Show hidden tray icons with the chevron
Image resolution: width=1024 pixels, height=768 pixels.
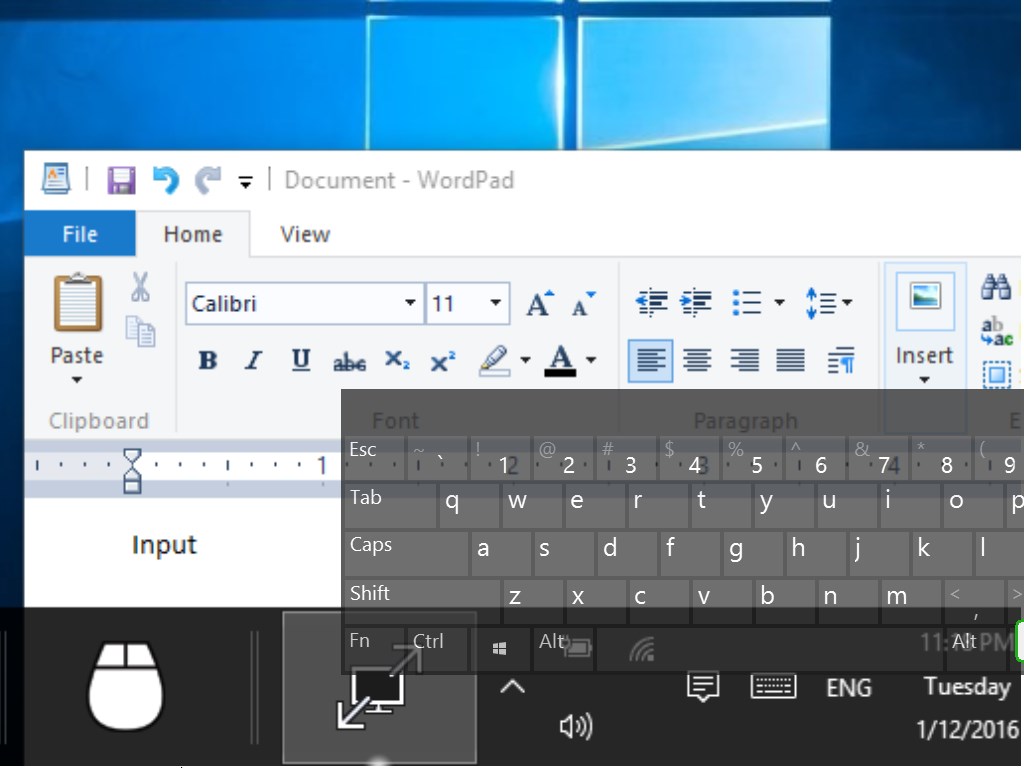coord(513,686)
